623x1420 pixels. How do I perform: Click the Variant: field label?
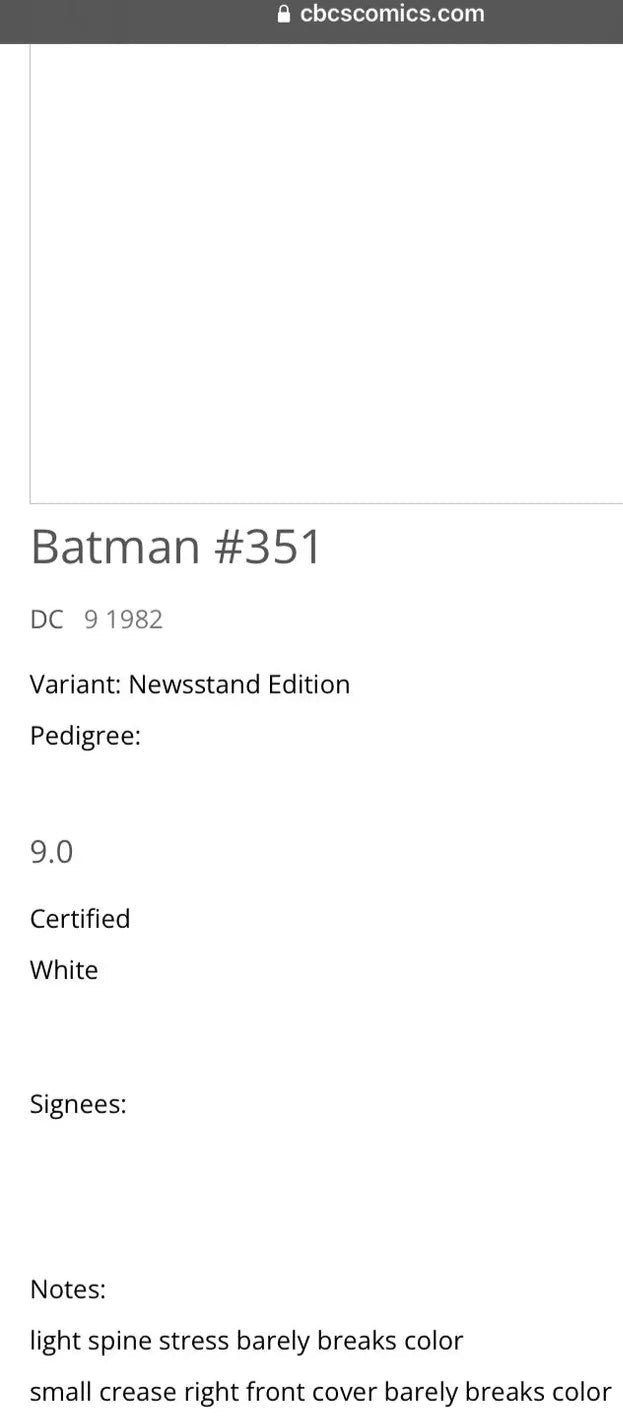[x=76, y=685]
